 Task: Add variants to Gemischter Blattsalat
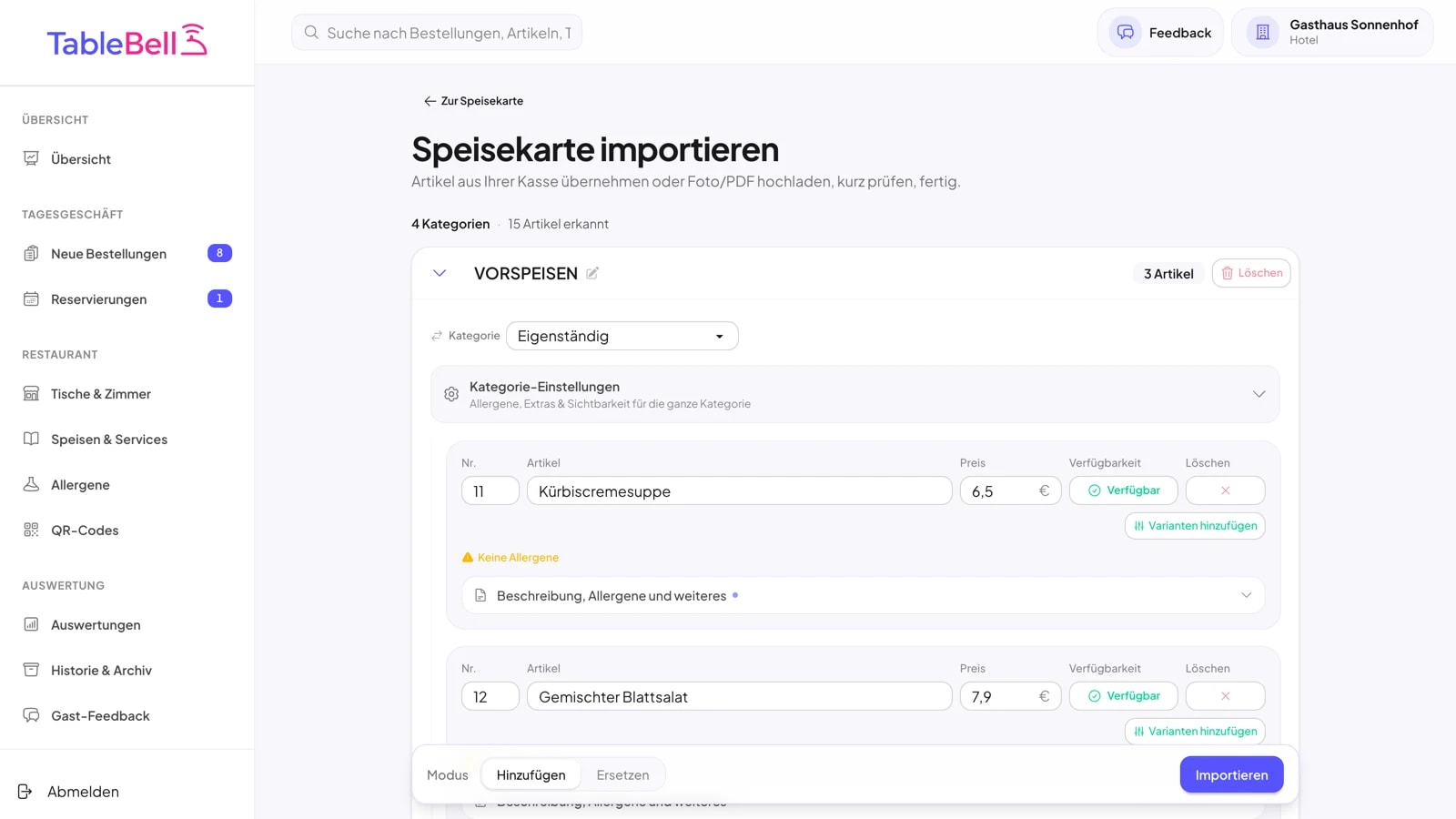click(x=1195, y=732)
